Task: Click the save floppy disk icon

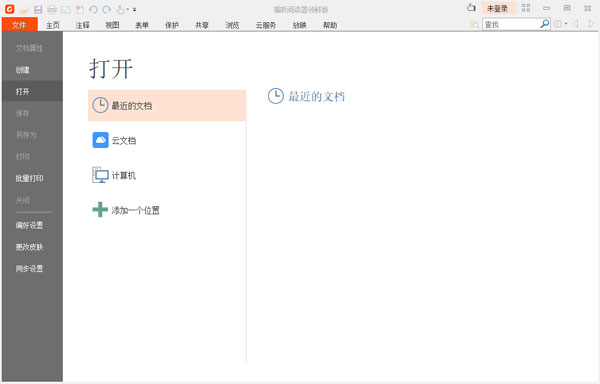Action: click(38, 9)
